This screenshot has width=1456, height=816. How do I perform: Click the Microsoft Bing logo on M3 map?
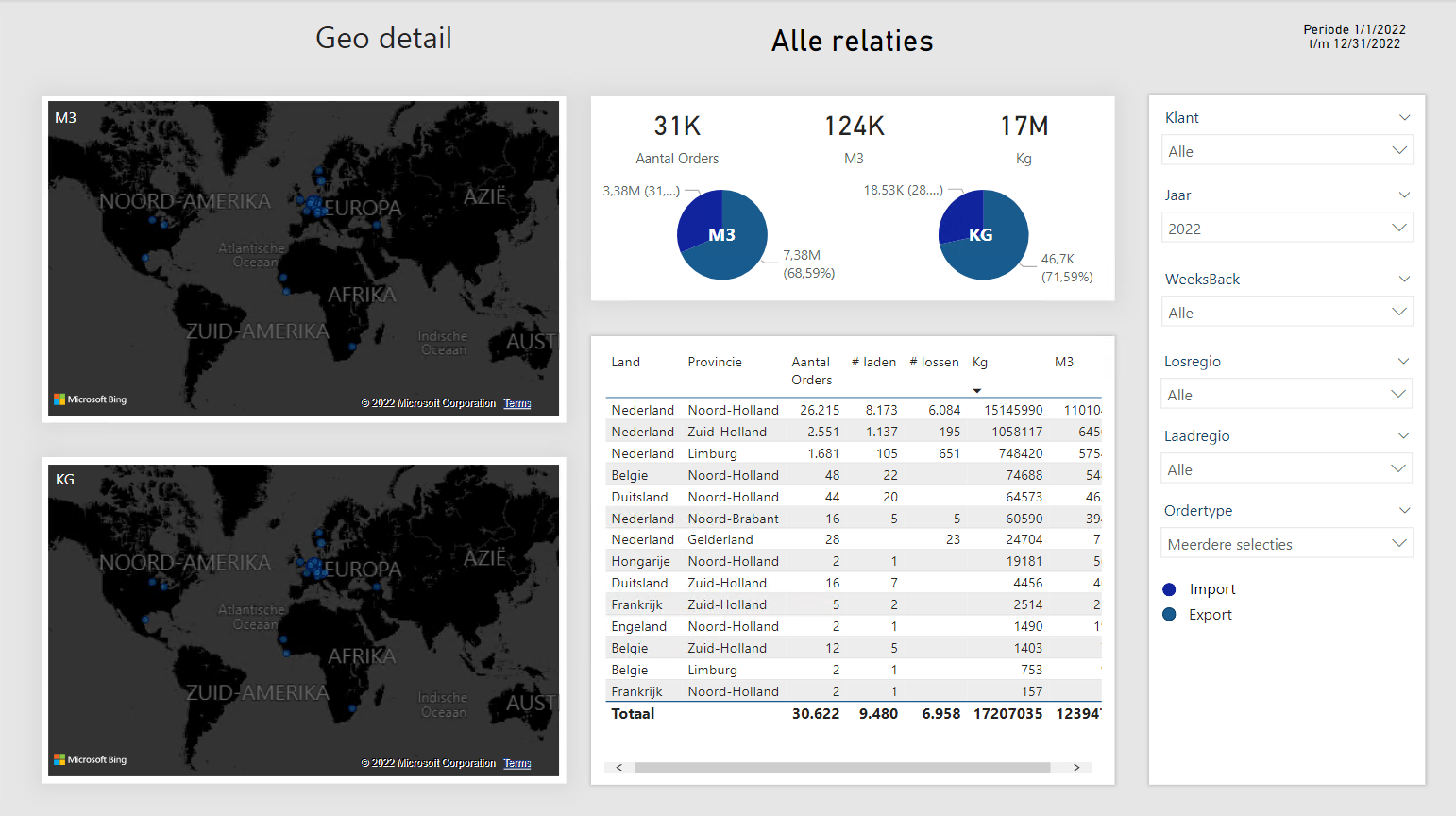(91, 399)
